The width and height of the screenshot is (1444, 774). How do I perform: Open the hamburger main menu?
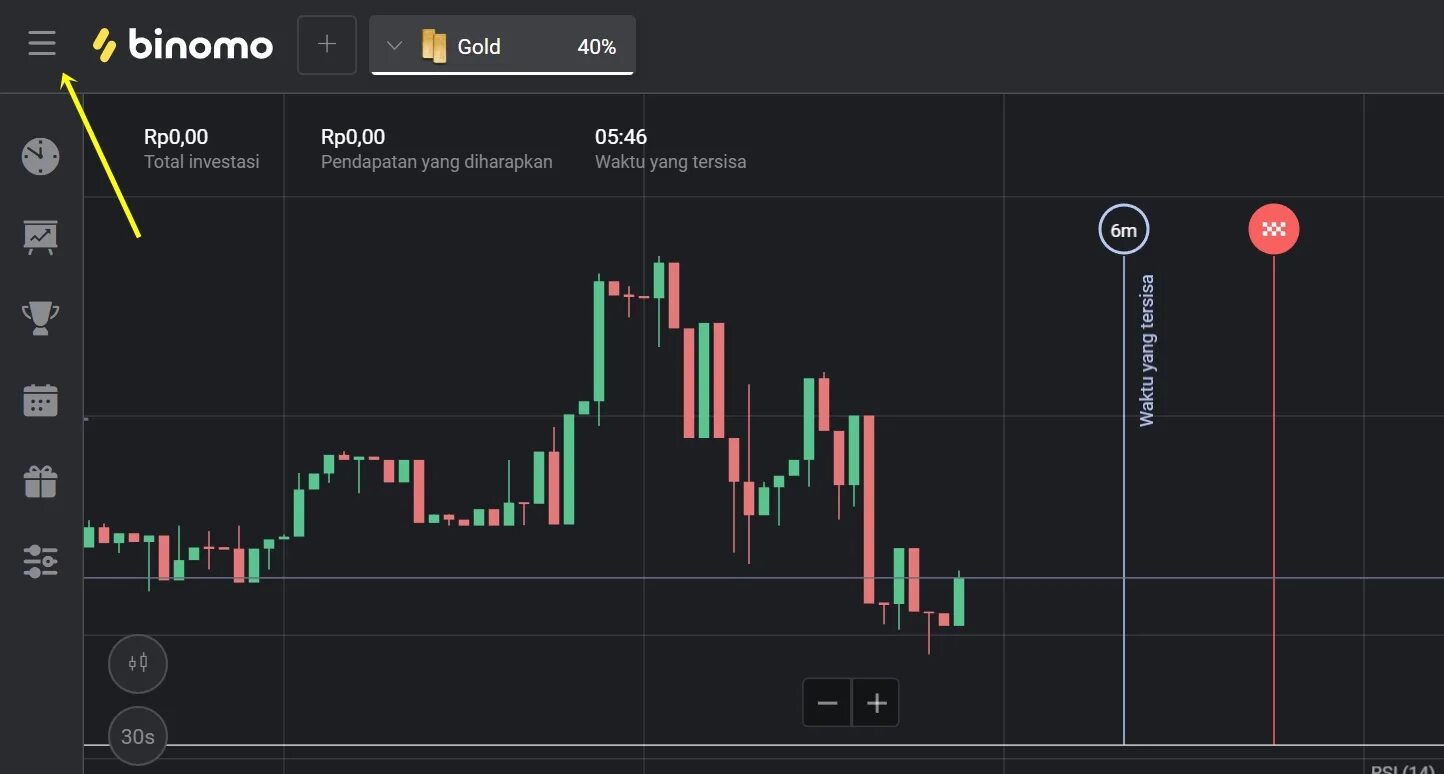42,43
